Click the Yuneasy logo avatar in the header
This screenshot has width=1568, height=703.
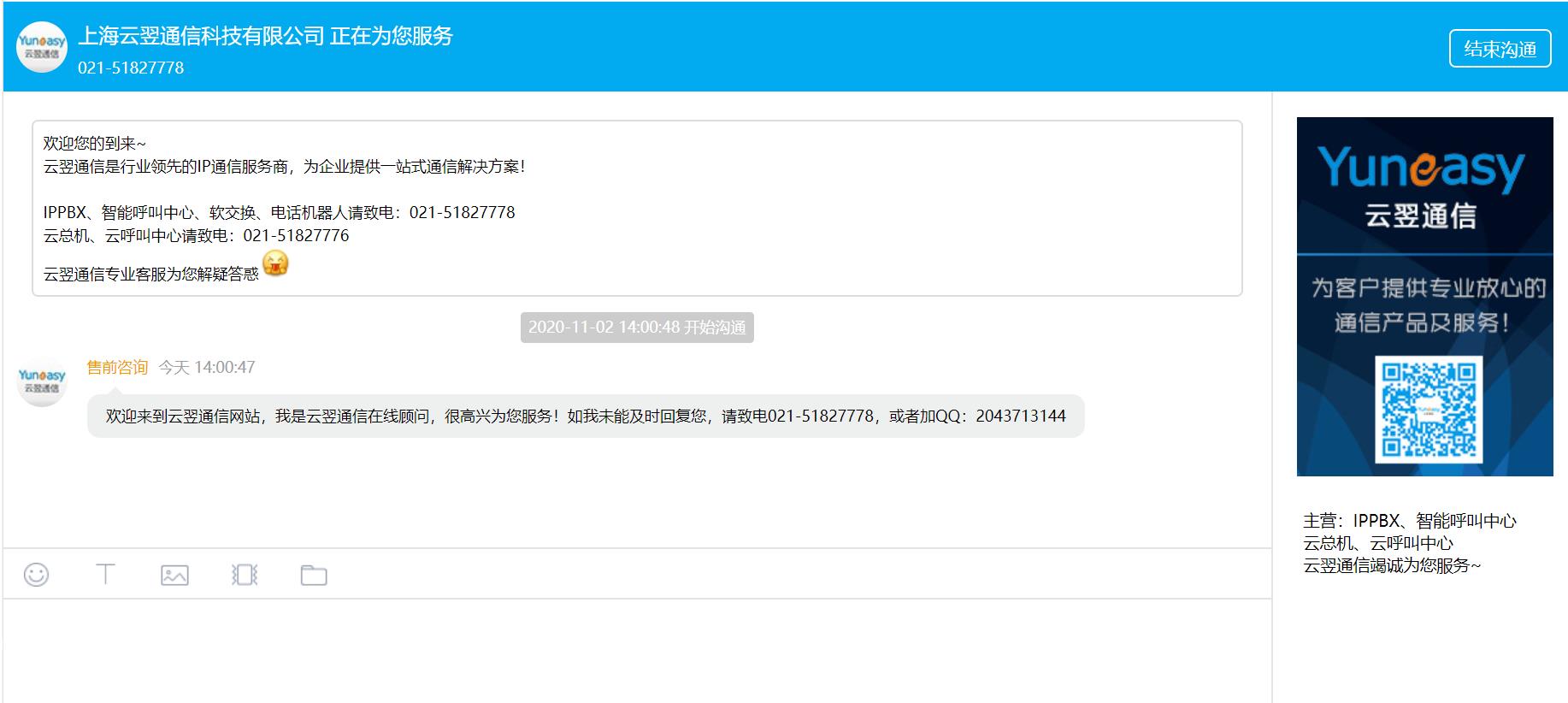42,48
